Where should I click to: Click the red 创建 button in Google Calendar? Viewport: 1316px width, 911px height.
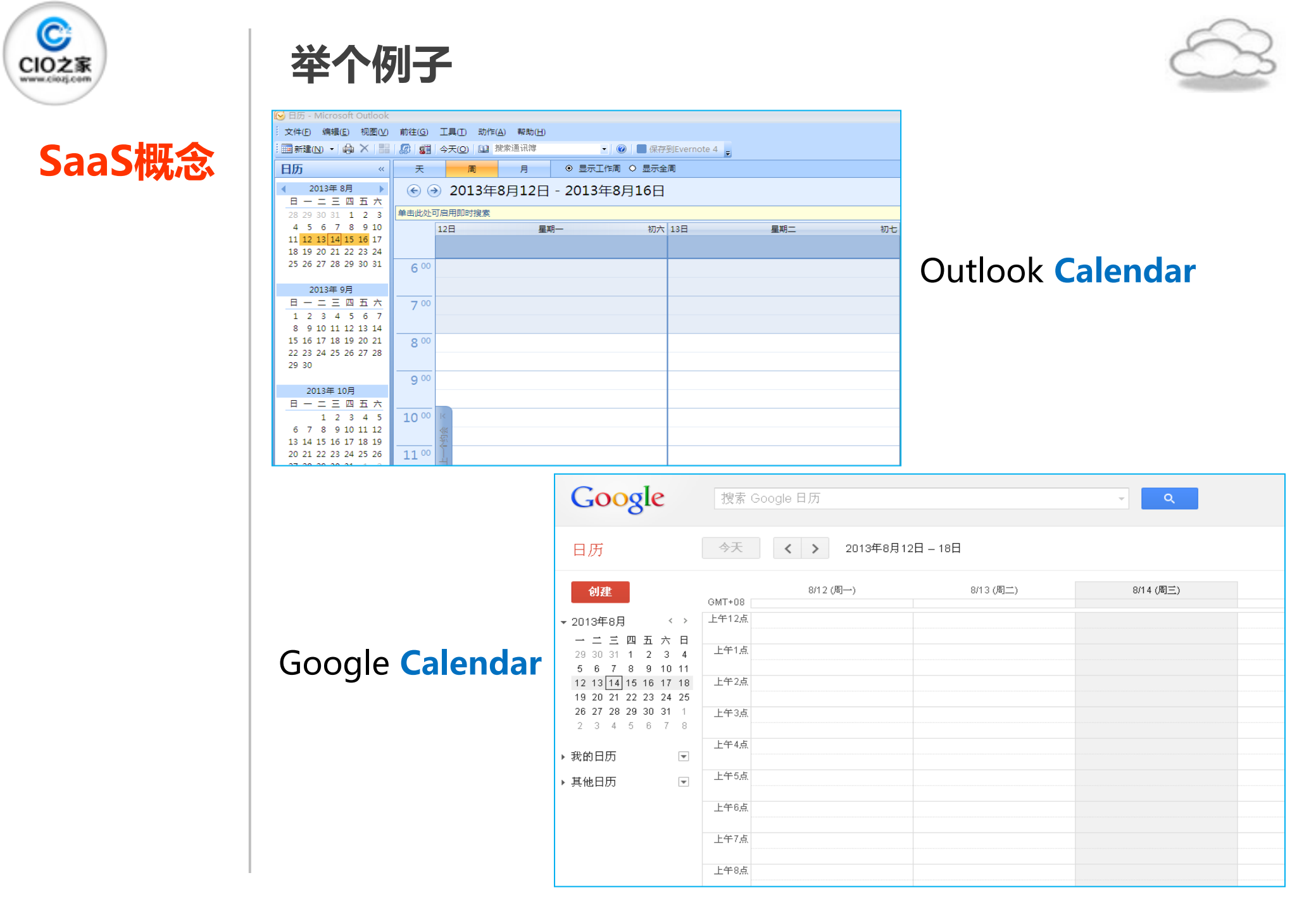[x=599, y=592]
